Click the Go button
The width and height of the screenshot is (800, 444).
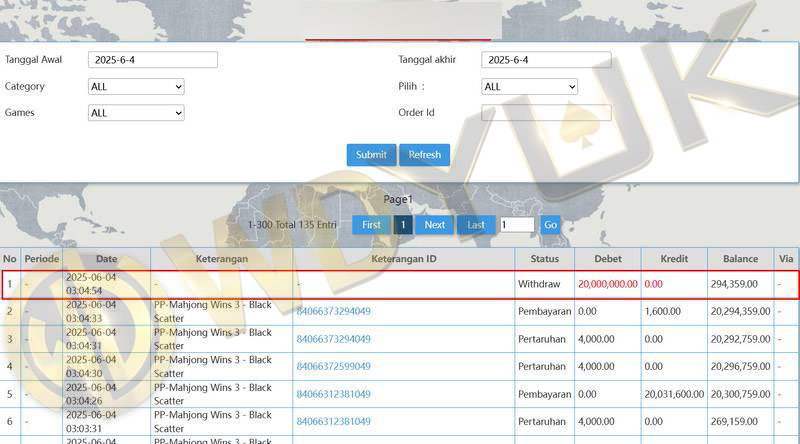tap(551, 225)
